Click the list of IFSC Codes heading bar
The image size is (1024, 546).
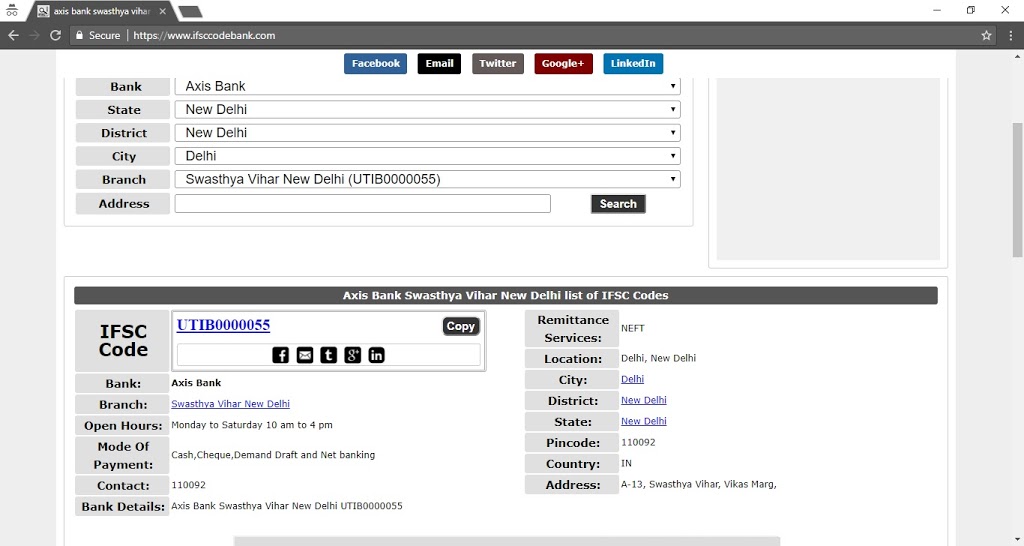505,295
